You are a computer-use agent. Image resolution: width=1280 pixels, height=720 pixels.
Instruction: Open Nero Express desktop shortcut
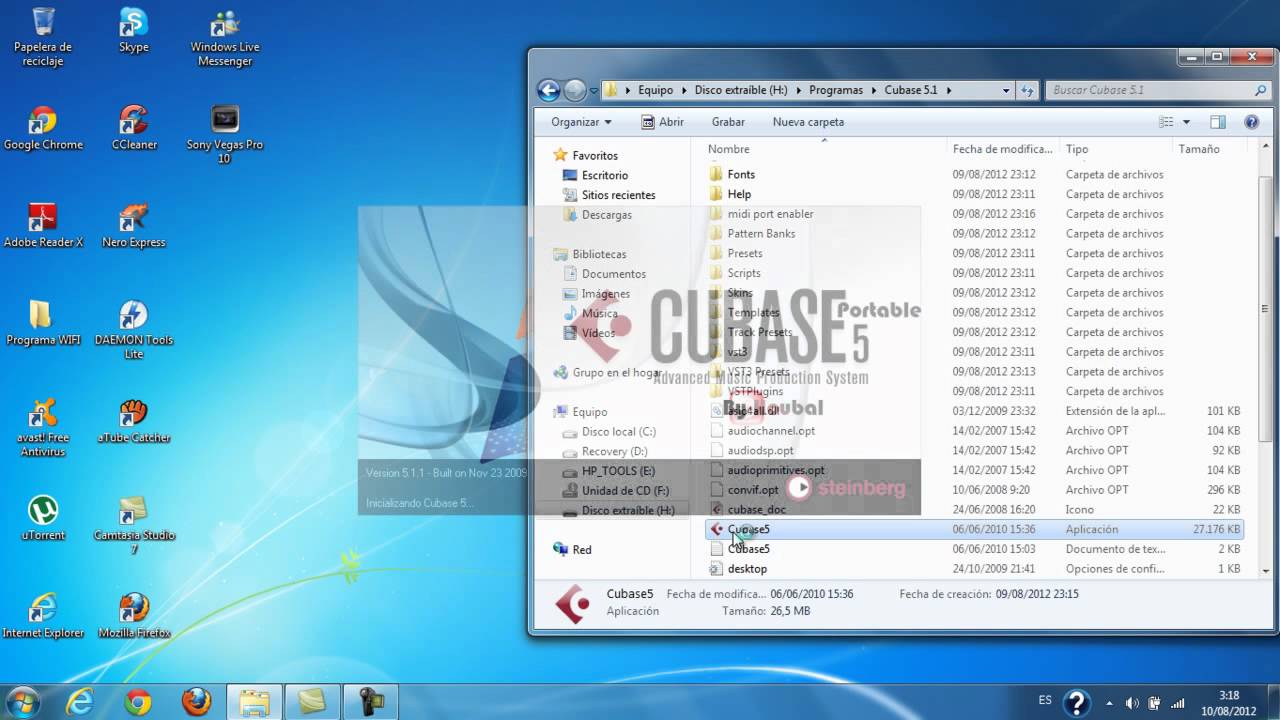[133, 225]
